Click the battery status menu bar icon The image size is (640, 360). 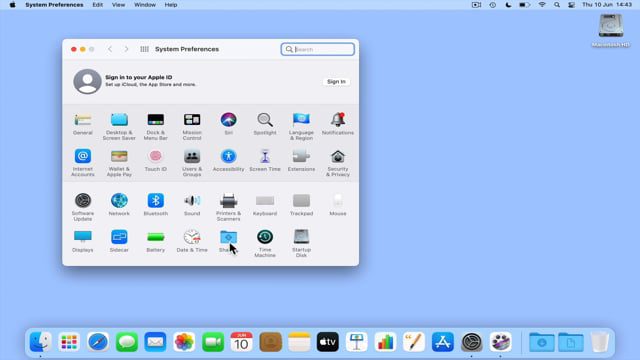point(524,5)
